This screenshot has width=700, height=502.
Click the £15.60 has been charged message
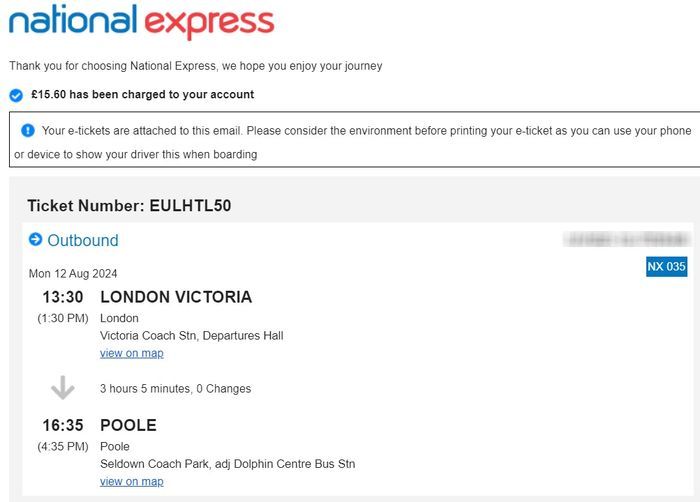[142, 95]
